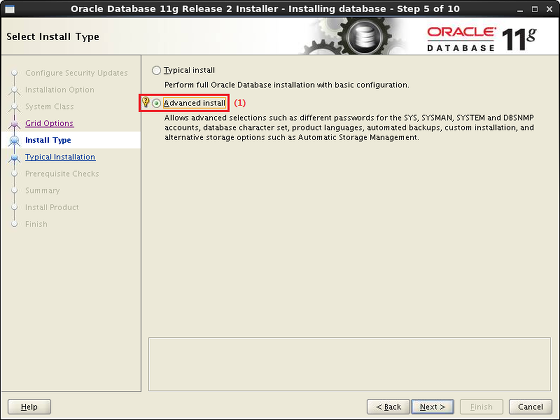The width and height of the screenshot is (560, 420).
Task: Click the Install Product step text
Action: 52,207
